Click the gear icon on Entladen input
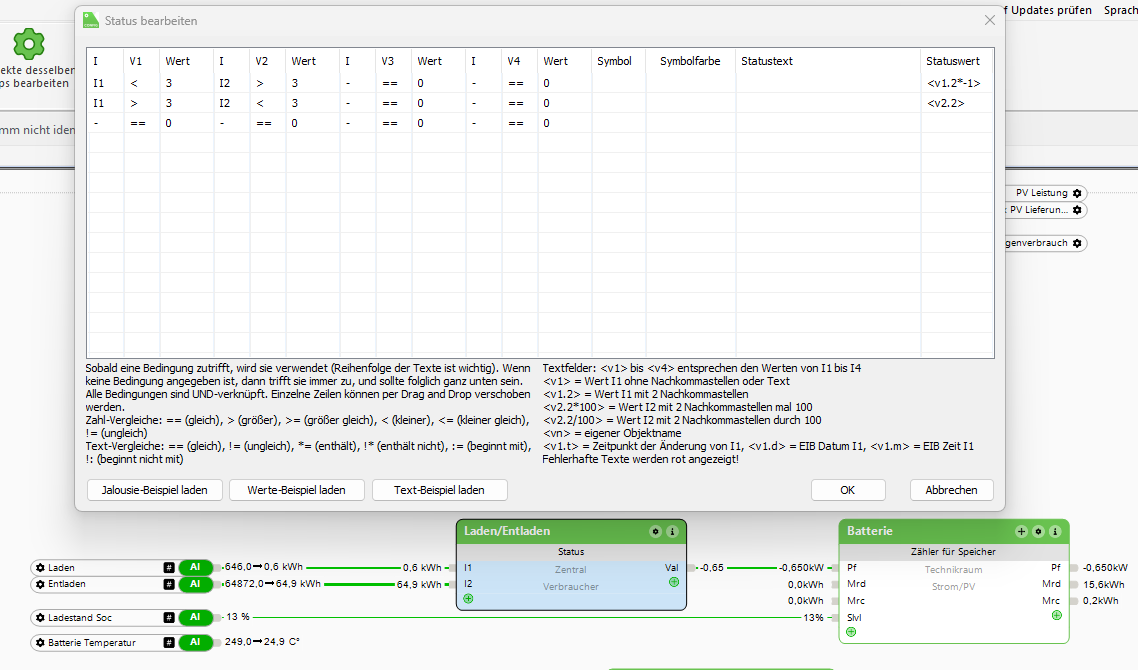Screen dimensions: 1138x670 [x=40, y=584]
